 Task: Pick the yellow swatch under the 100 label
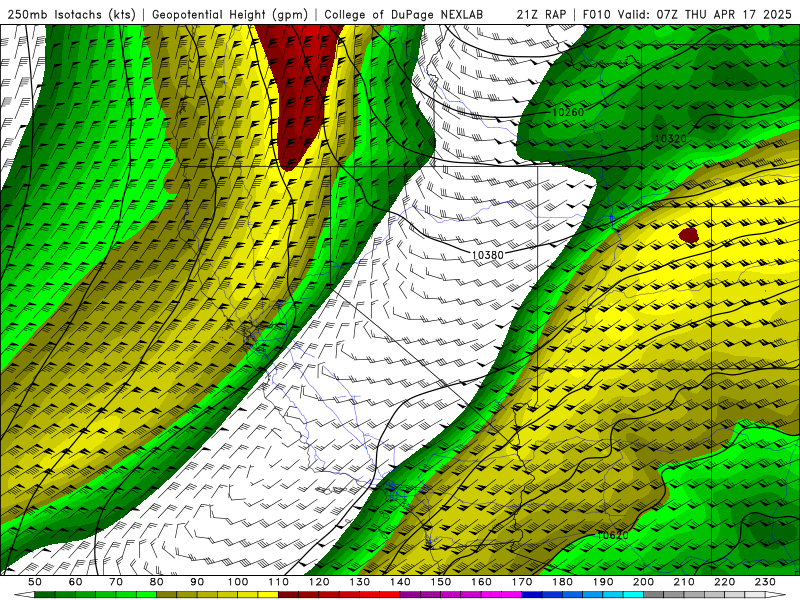click(x=248, y=595)
